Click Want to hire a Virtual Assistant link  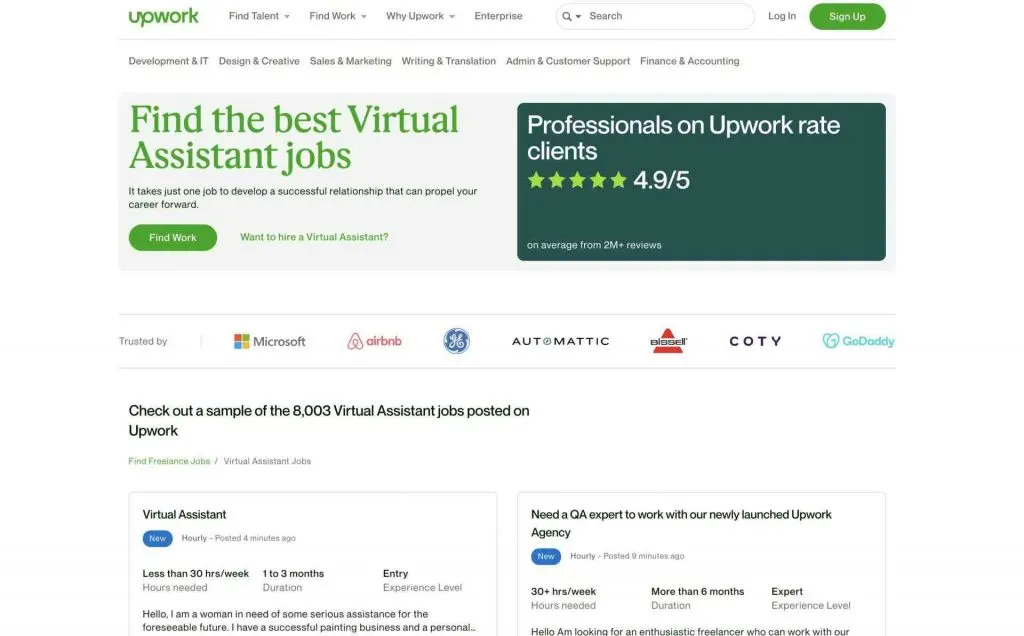click(x=314, y=237)
